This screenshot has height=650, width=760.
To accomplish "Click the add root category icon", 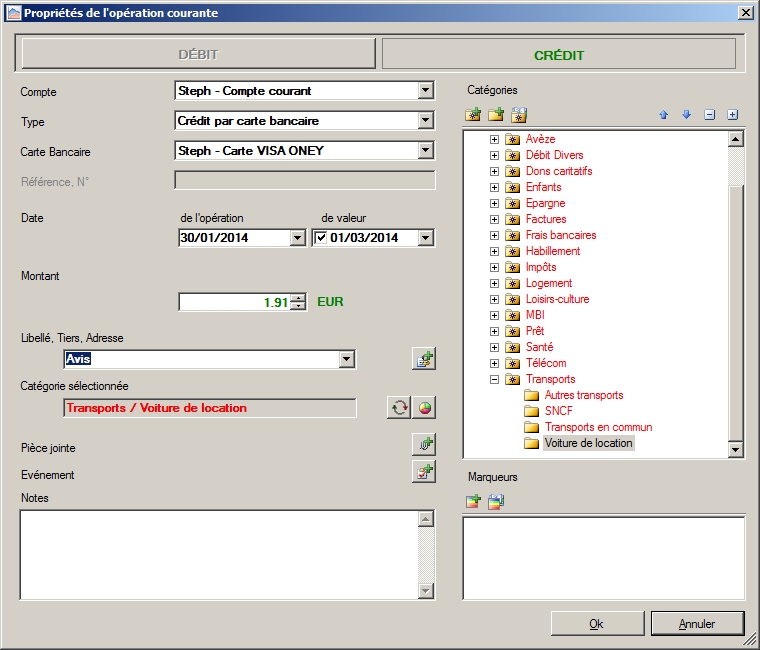I will pos(473,115).
